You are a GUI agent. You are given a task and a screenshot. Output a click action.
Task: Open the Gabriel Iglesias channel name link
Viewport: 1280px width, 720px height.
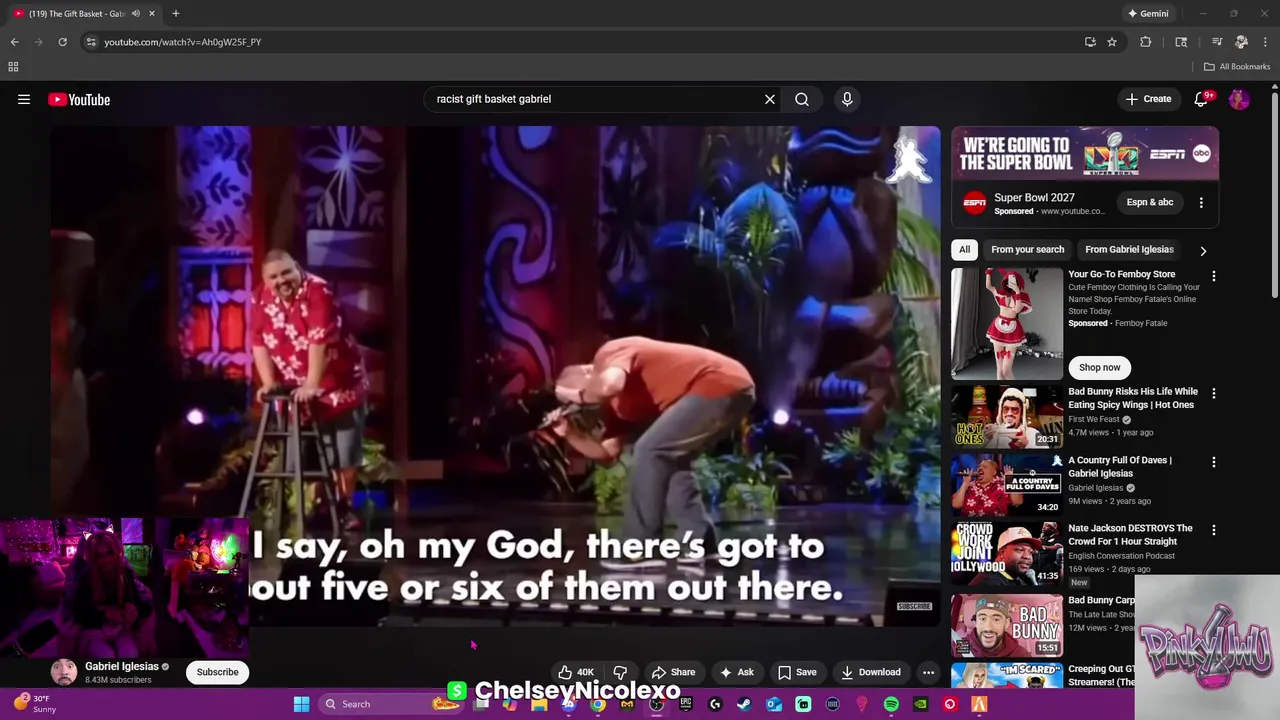click(x=122, y=666)
